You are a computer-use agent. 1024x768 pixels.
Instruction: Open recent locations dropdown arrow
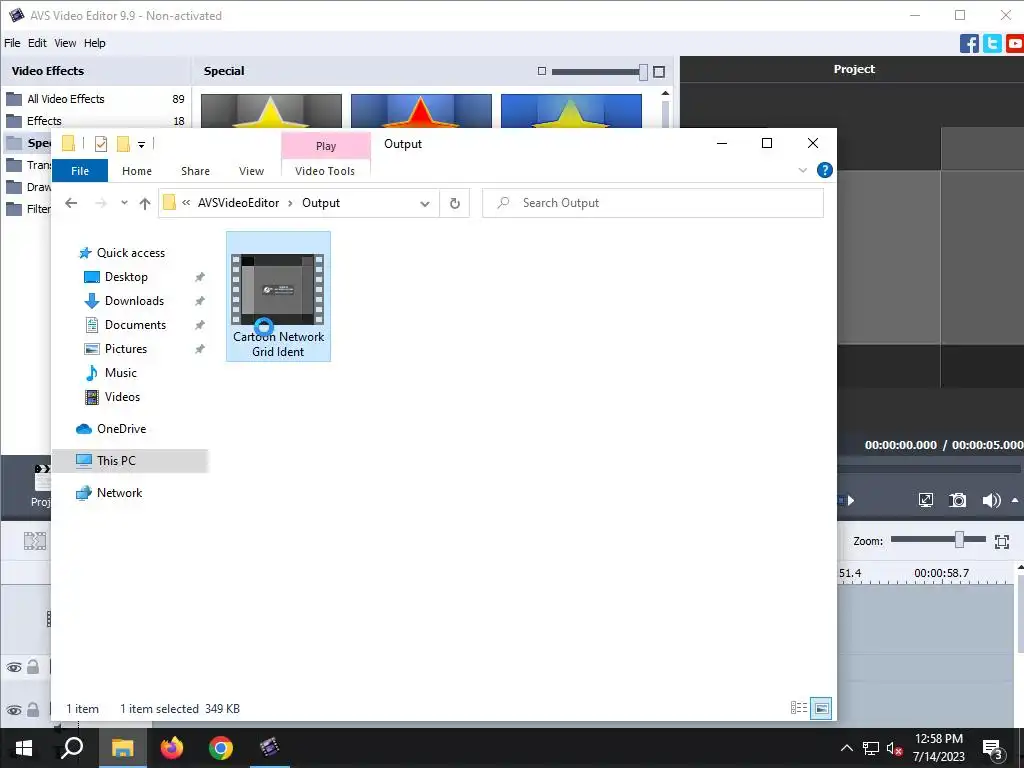click(124, 203)
